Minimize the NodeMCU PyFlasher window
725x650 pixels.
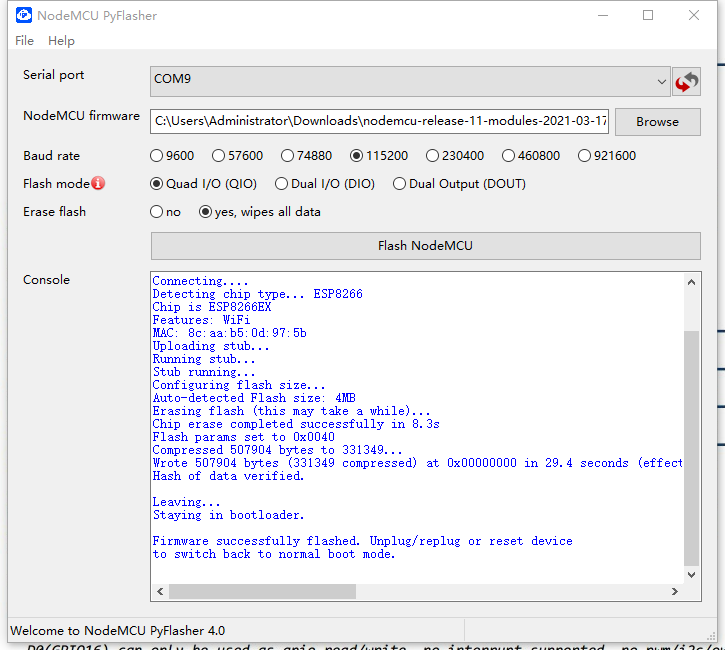[603, 15]
